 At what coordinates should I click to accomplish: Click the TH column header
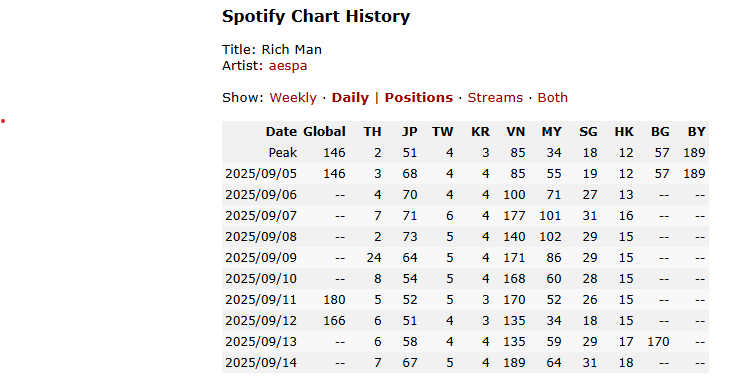(x=372, y=132)
